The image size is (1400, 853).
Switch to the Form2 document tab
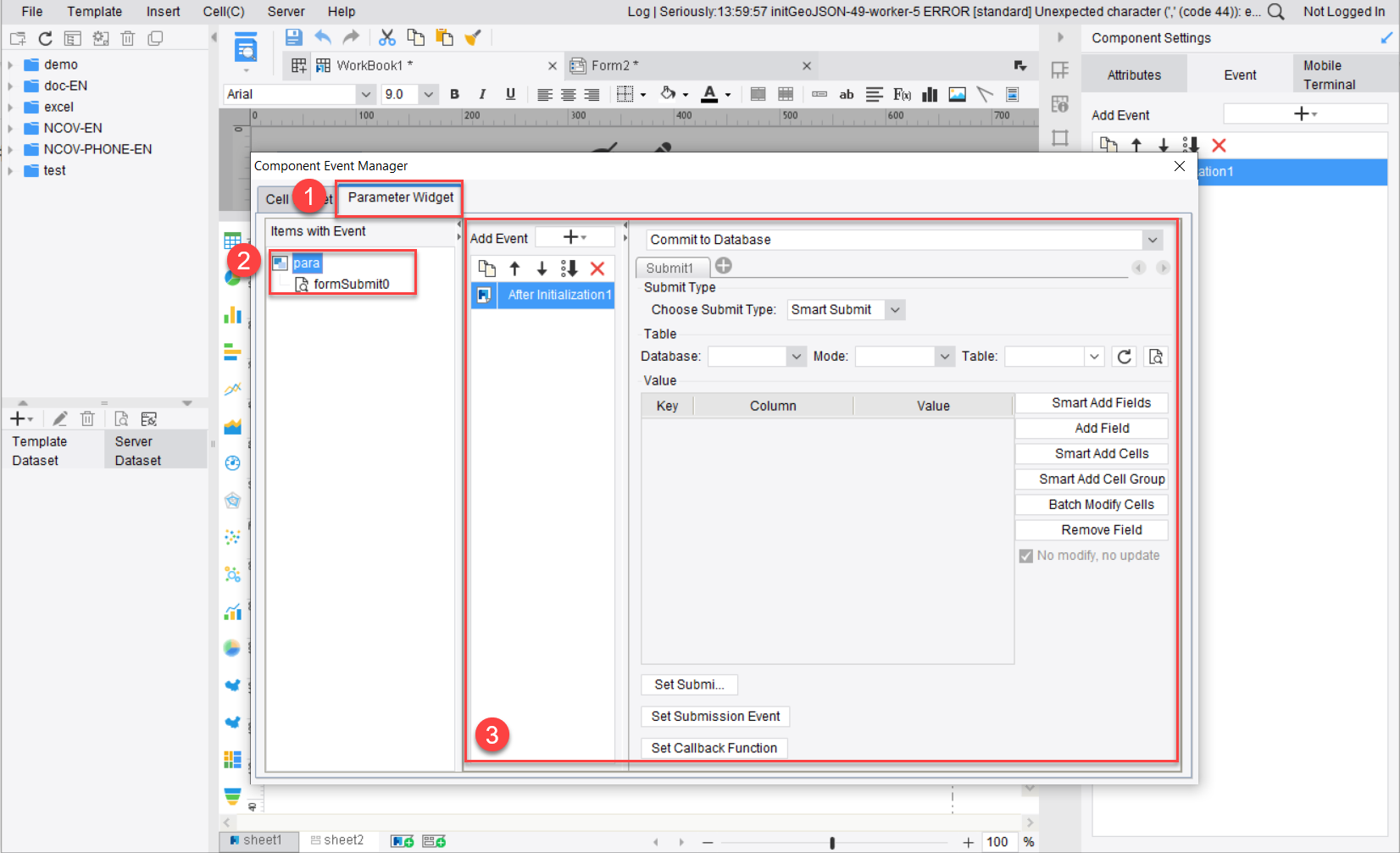click(614, 65)
